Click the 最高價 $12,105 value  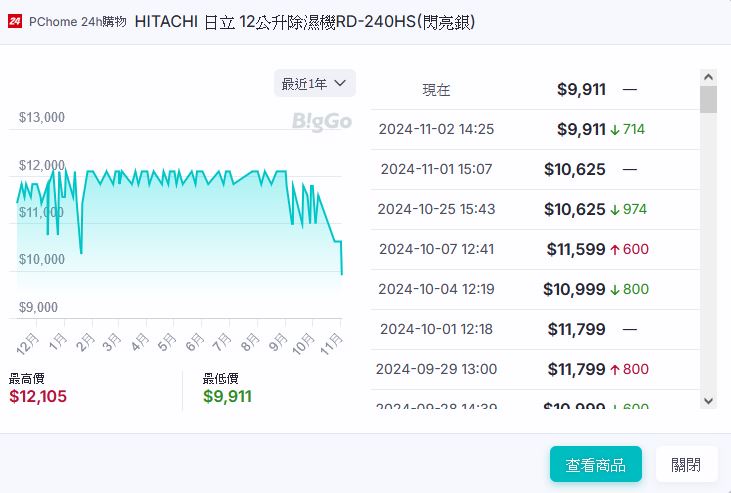[x=38, y=396]
